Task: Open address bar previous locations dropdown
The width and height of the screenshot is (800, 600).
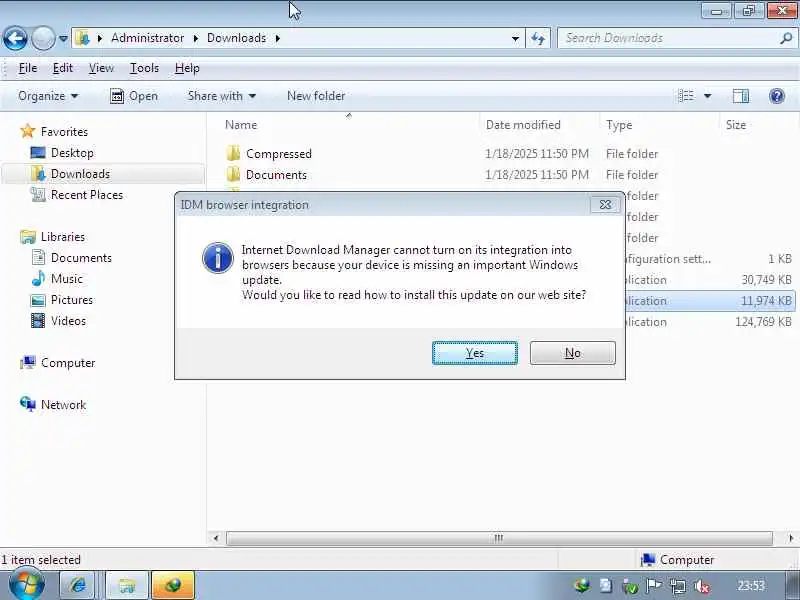Action: coord(515,38)
